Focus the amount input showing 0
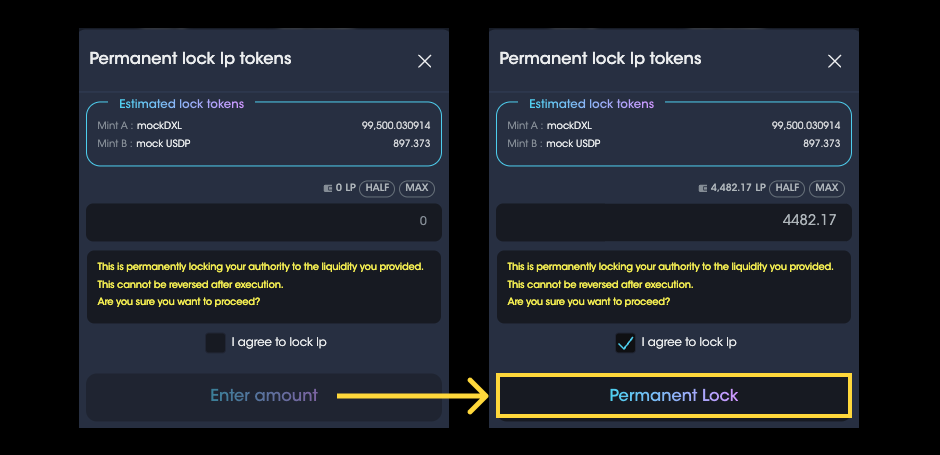Viewport: 940px width, 455px height. 264,222
